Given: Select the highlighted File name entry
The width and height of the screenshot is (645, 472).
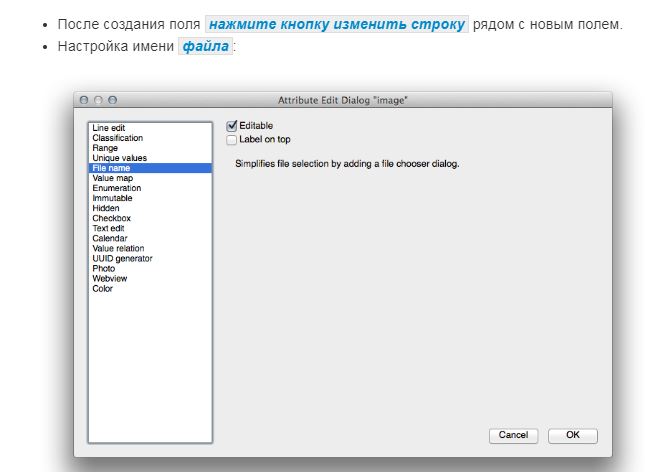Looking at the screenshot, I should click(150, 168).
